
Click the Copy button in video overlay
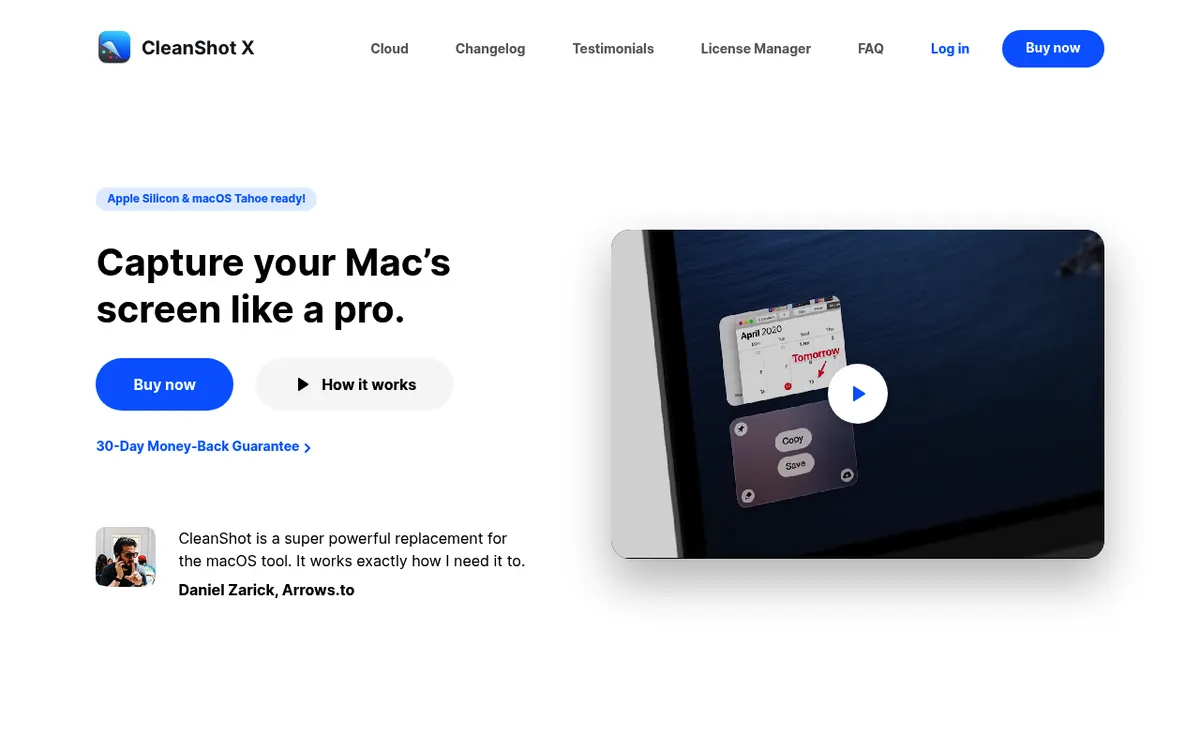click(793, 440)
